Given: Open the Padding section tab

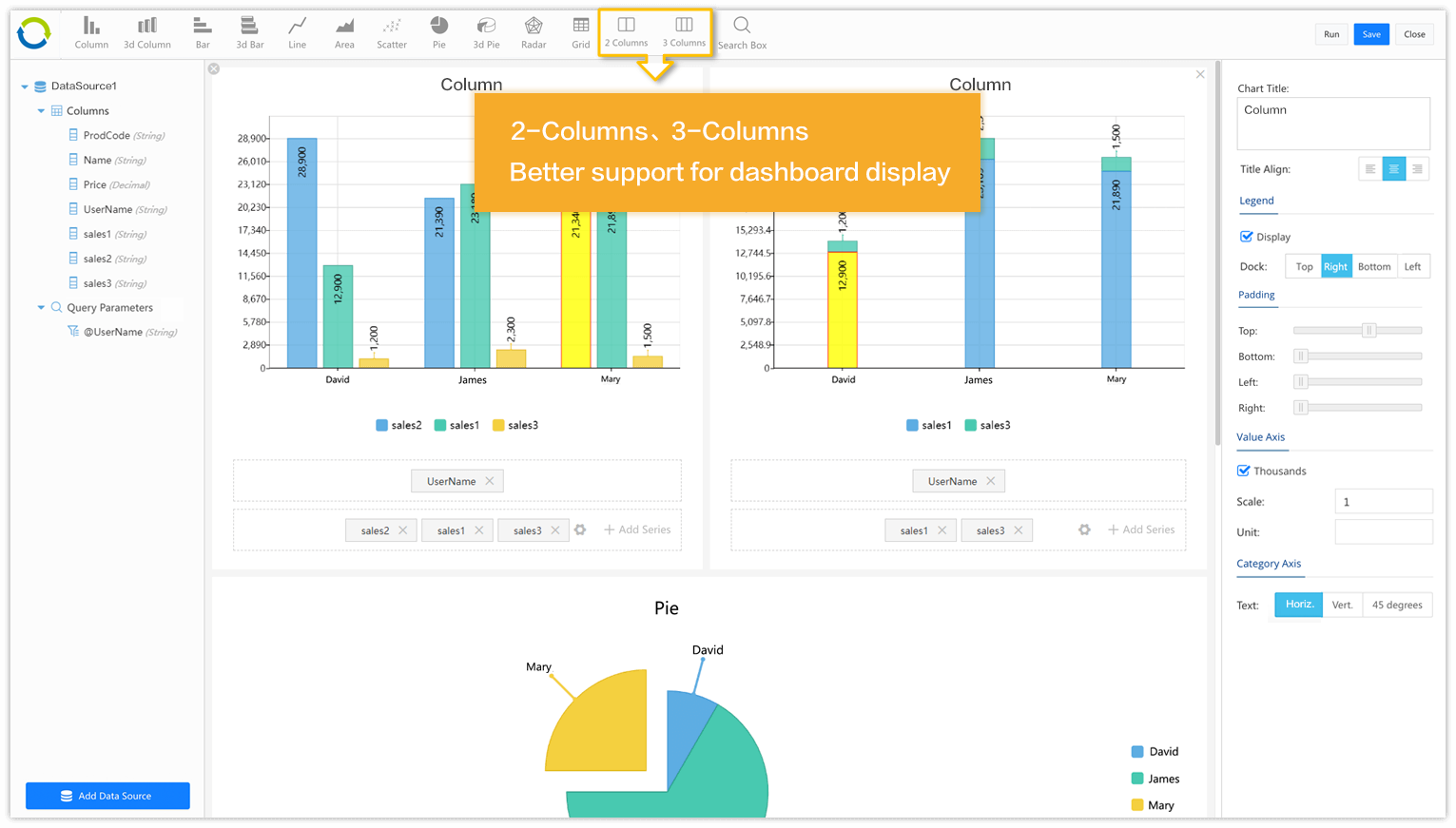Looking at the screenshot, I should [x=1256, y=295].
